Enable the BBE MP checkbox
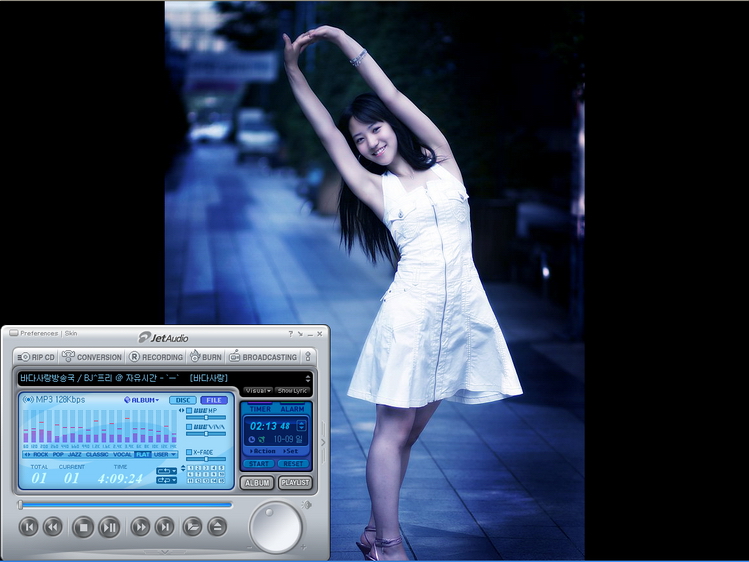 (190, 411)
